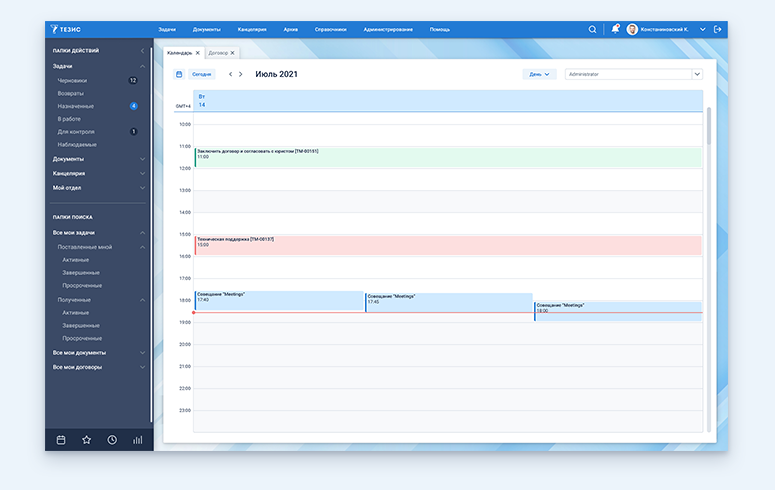
Task: Open notifications bell
Action: click(x=615, y=30)
